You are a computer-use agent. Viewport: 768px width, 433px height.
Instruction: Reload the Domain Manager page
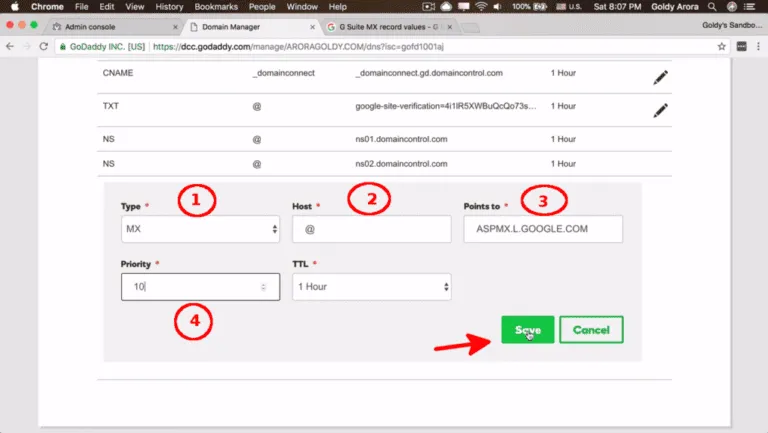(44, 47)
